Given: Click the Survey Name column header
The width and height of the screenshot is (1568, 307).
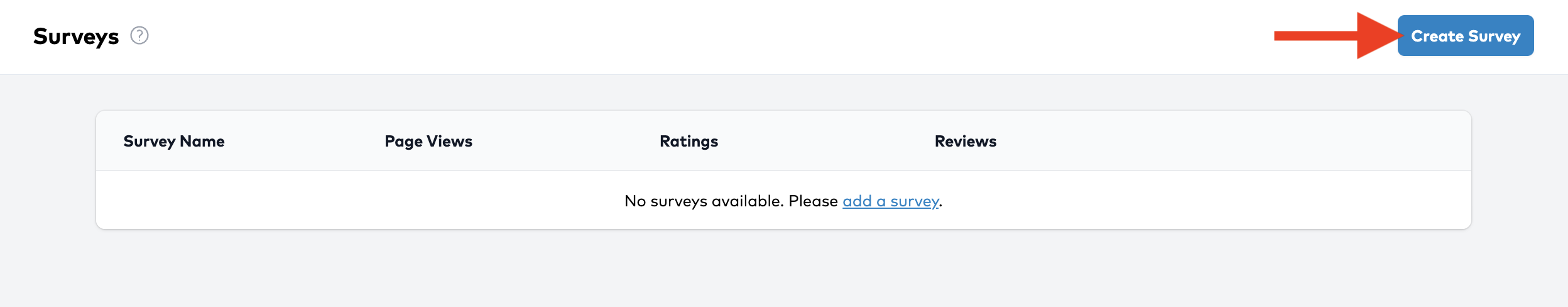Looking at the screenshot, I should pos(174,142).
